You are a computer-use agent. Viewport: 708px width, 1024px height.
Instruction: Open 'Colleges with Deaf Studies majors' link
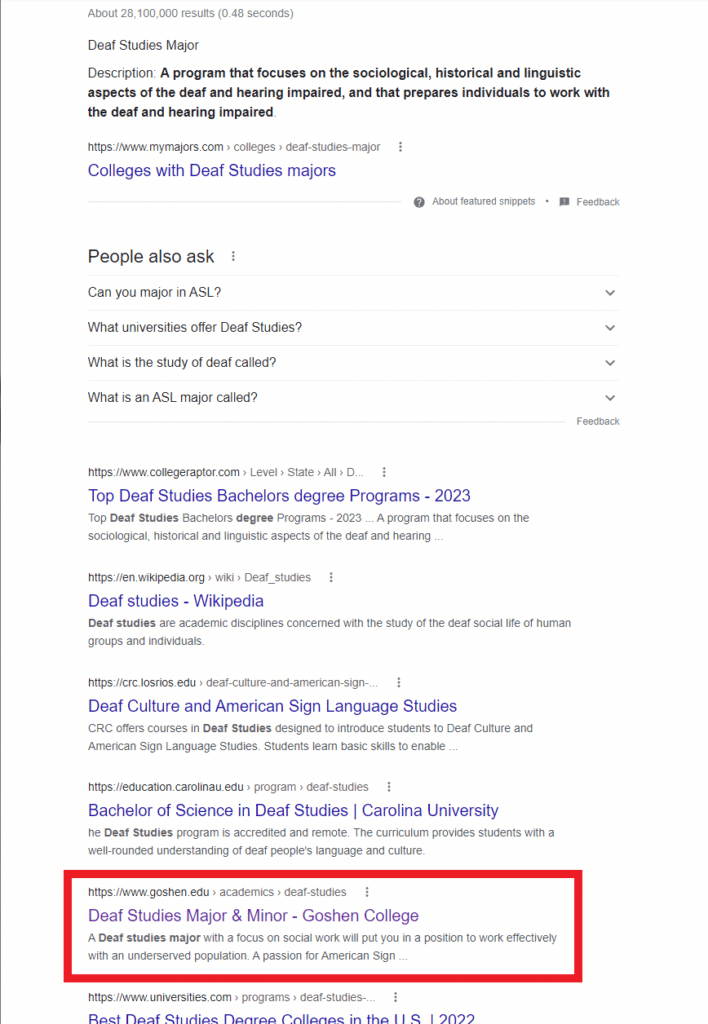pyautogui.click(x=212, y=170)
